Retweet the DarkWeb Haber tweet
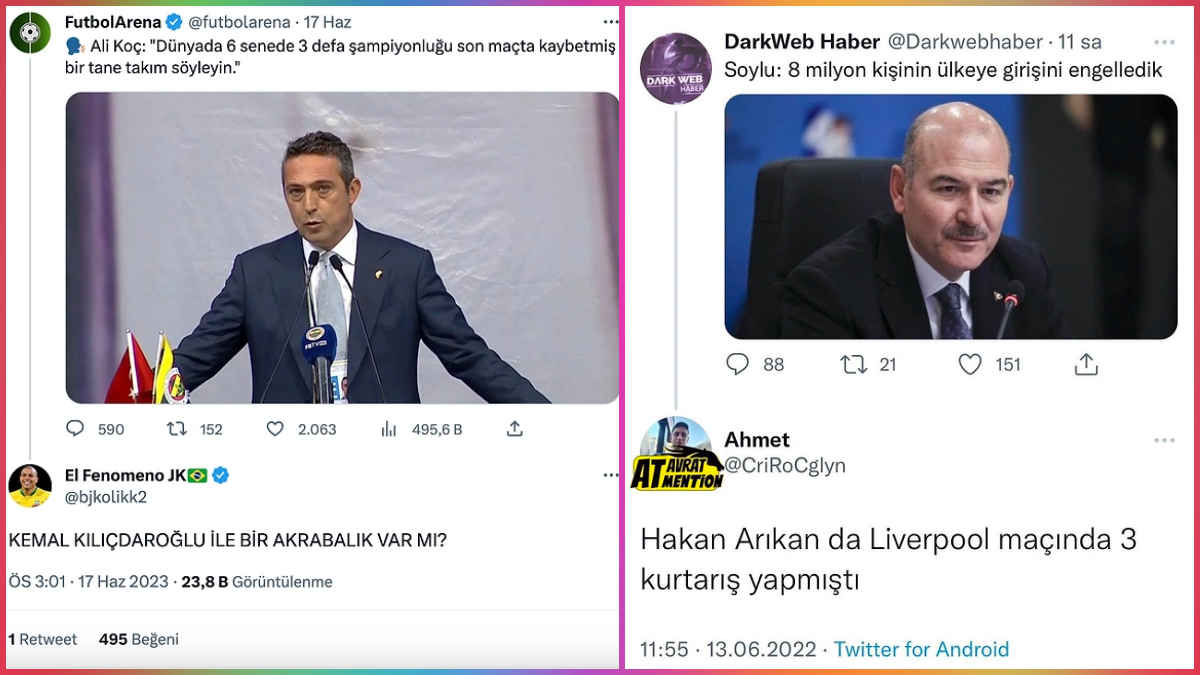This screenshot has height=675, width=1200. [854, 365]
